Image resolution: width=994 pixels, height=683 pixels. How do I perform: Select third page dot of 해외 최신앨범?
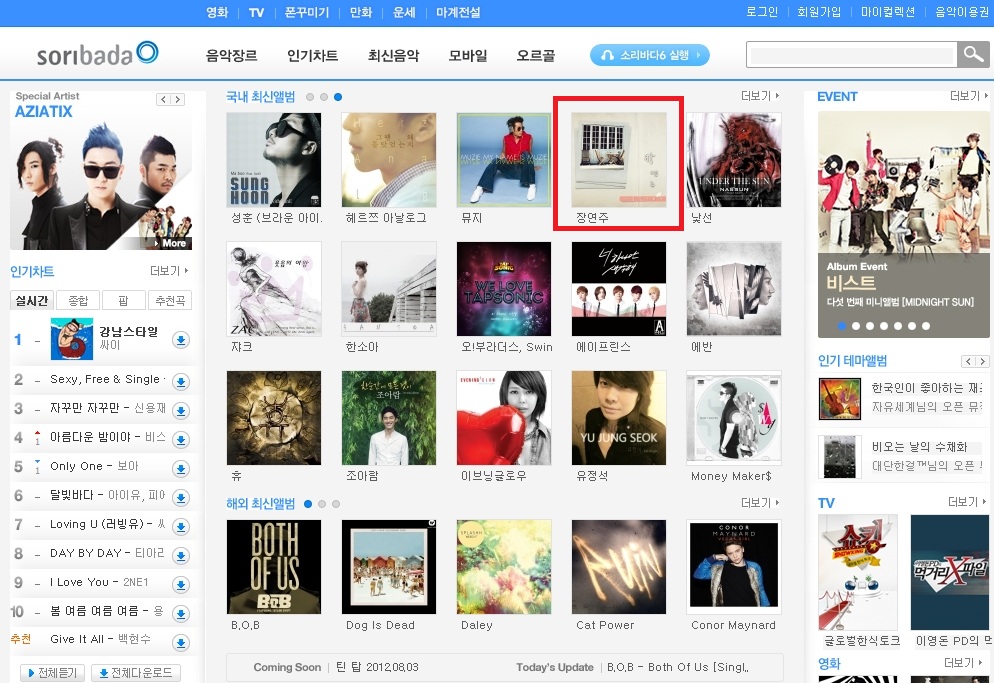(336, 504)
